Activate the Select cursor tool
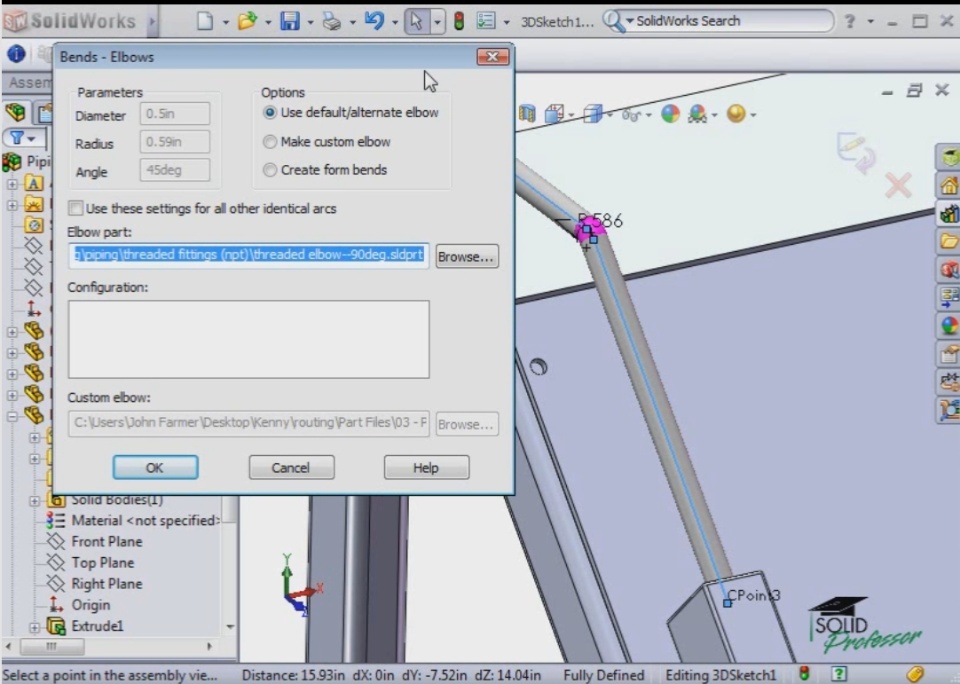The width and height of the screenshot is (960, 684). pos(416,21)
